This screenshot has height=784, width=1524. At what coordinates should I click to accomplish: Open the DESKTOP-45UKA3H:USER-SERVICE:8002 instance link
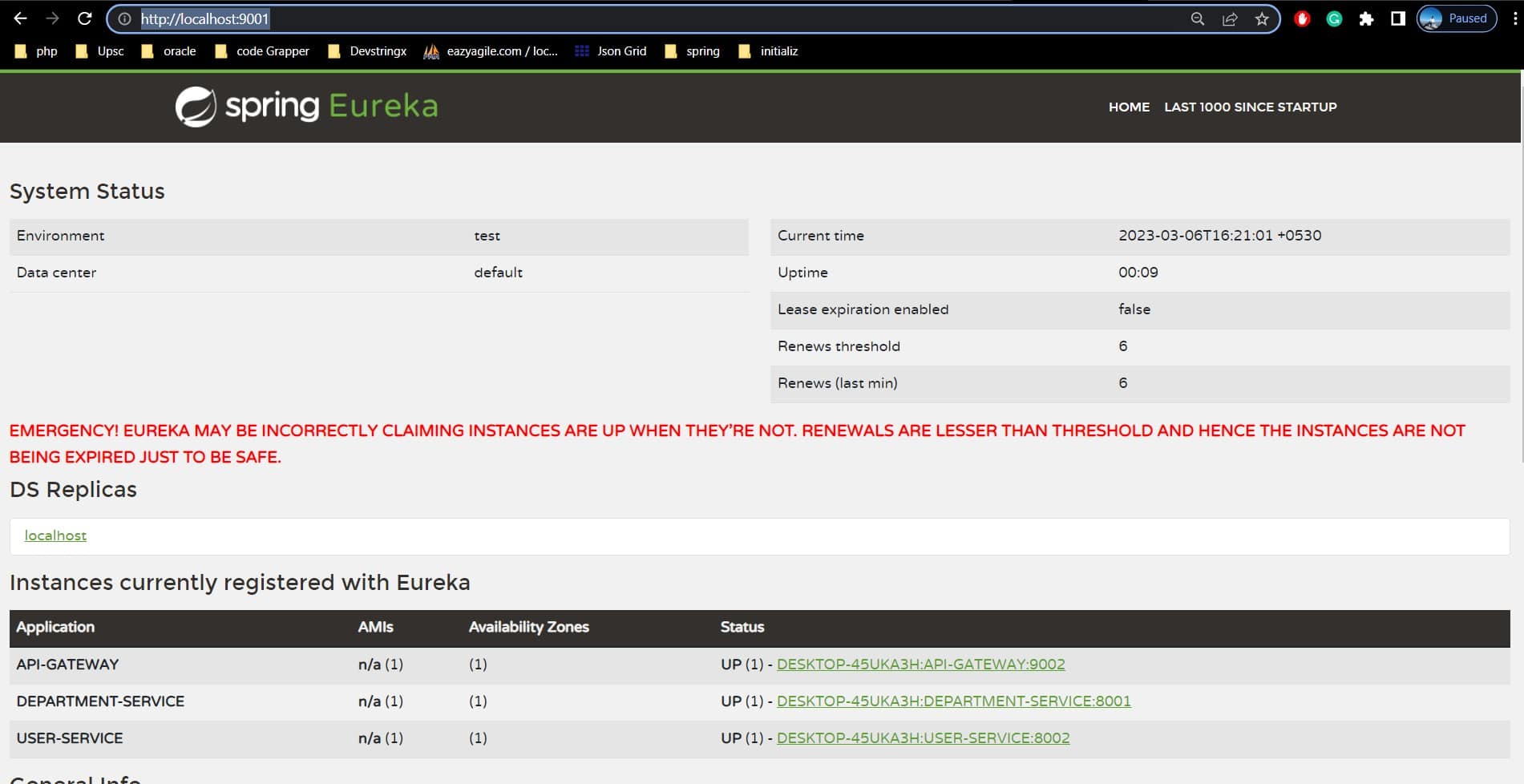pyautogui.click(x=924, y=738)
